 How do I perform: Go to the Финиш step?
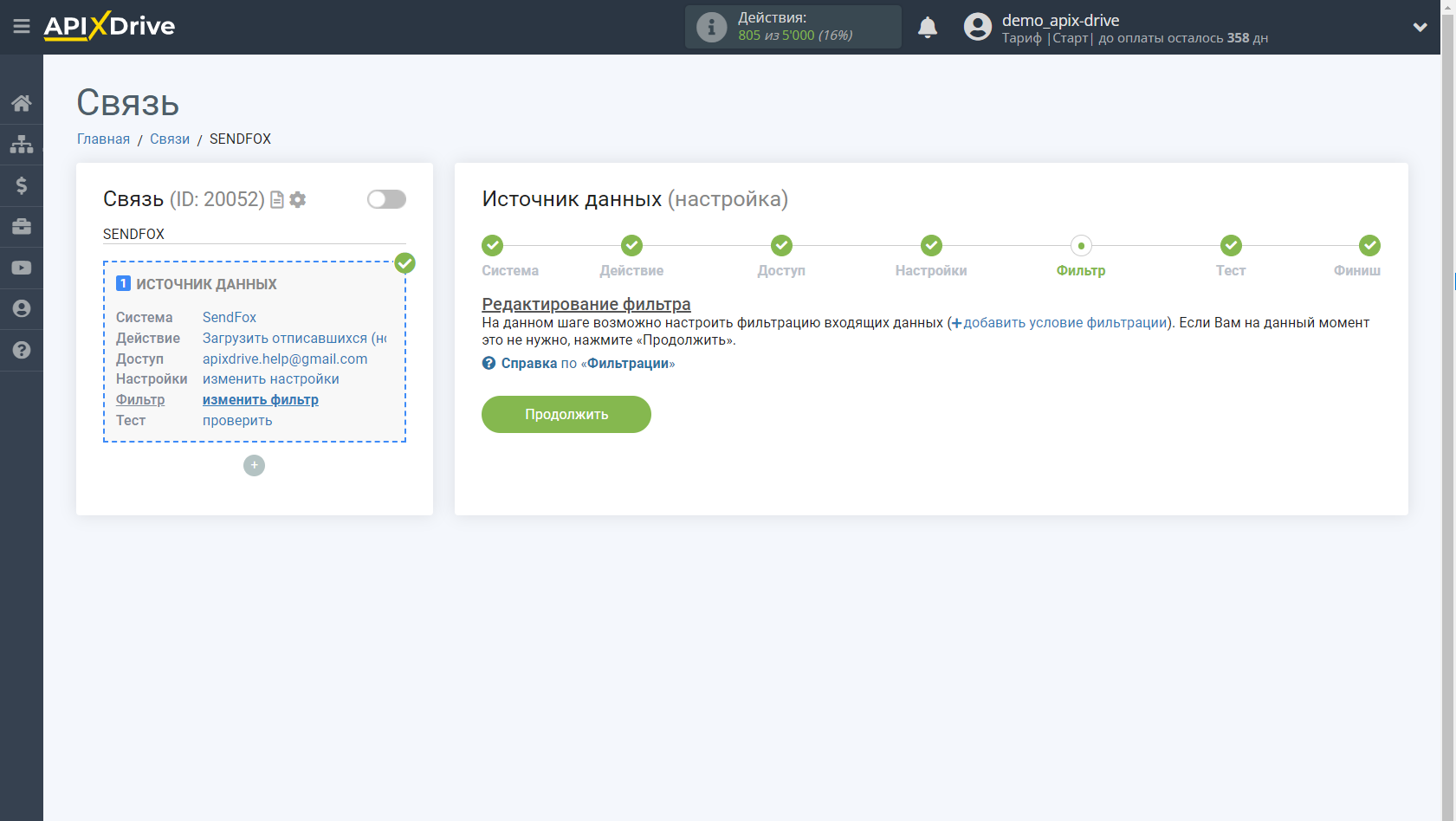tap(1357, 256)
